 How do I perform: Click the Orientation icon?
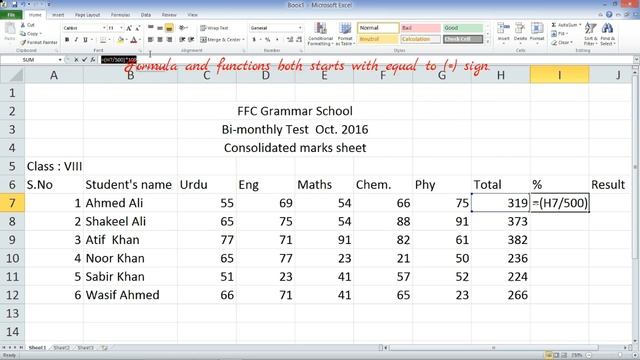182,28
